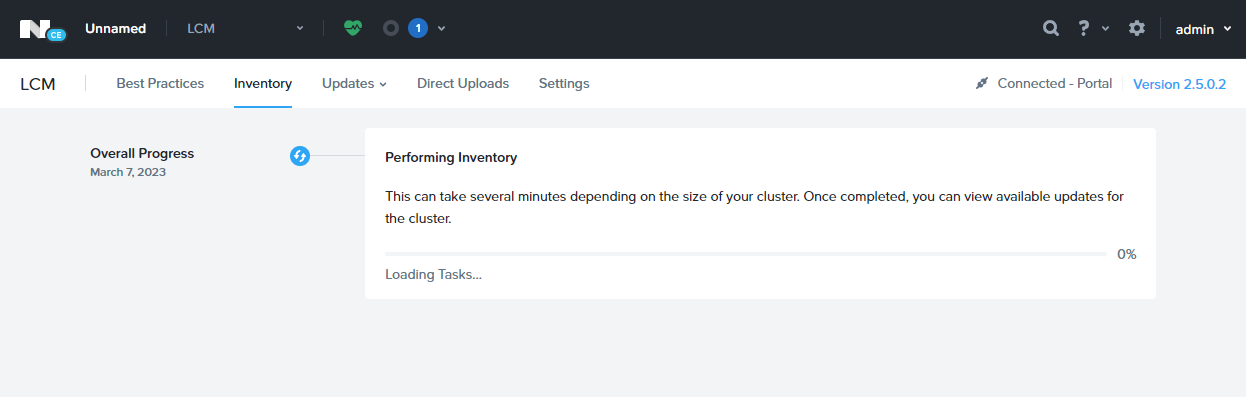
Task: Open the Version 2.5.0.2 link
Action: pos(1179,84)
